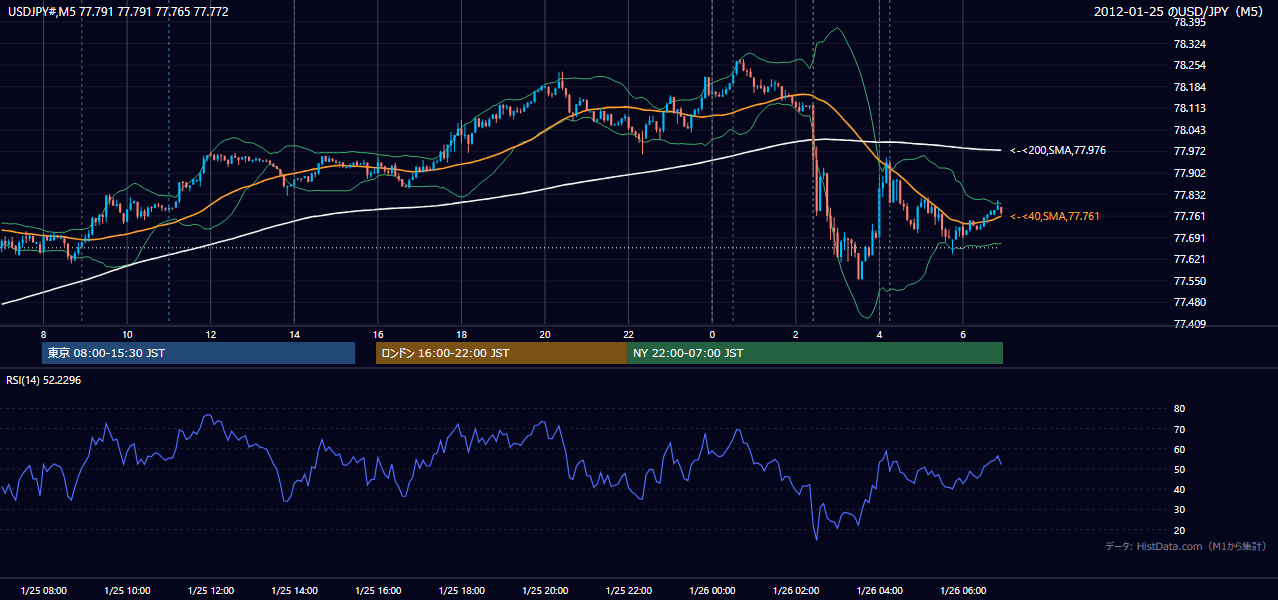The width and height of the screenshot is (1278, 600).
Task: Click the 1/25 14:00 time label
Action: coord(294,590)
